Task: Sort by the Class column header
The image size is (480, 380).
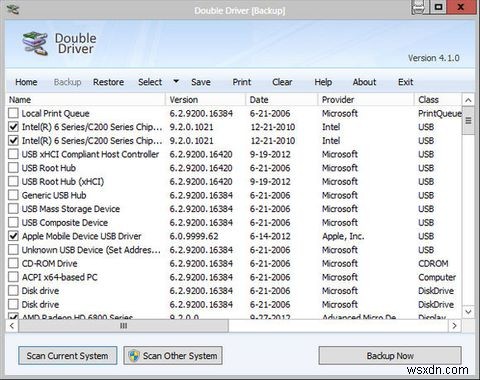Action: (438, 100)
